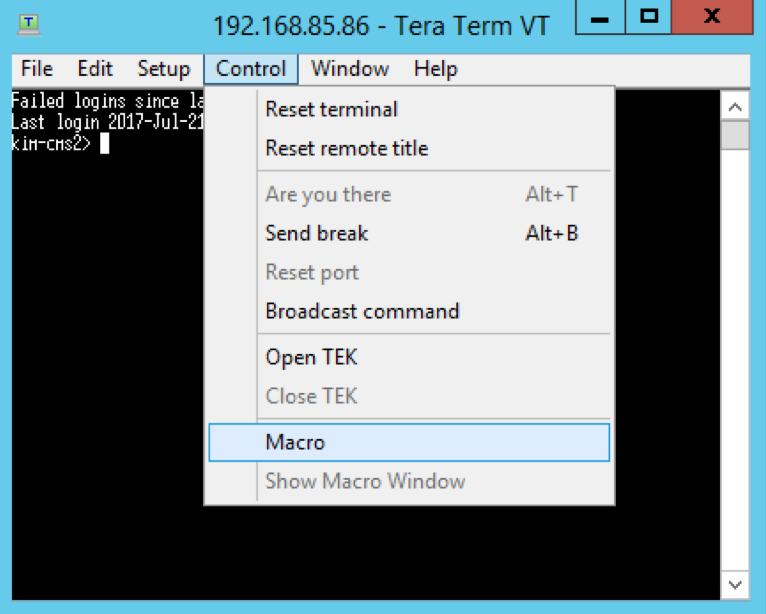The image size is (766, 614).
Task: Open the Edit menu
Action: 95,69
